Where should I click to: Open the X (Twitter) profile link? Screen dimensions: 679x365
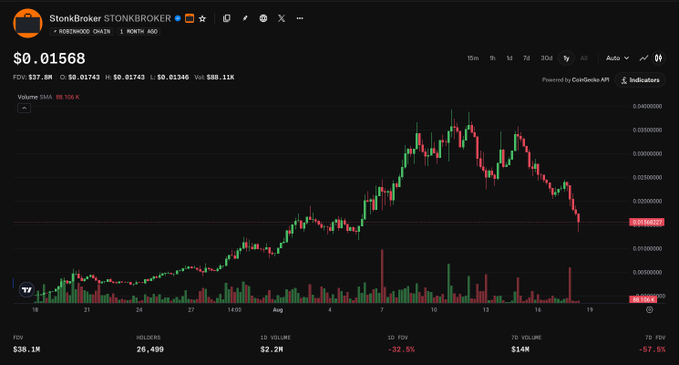click(281, 18)
